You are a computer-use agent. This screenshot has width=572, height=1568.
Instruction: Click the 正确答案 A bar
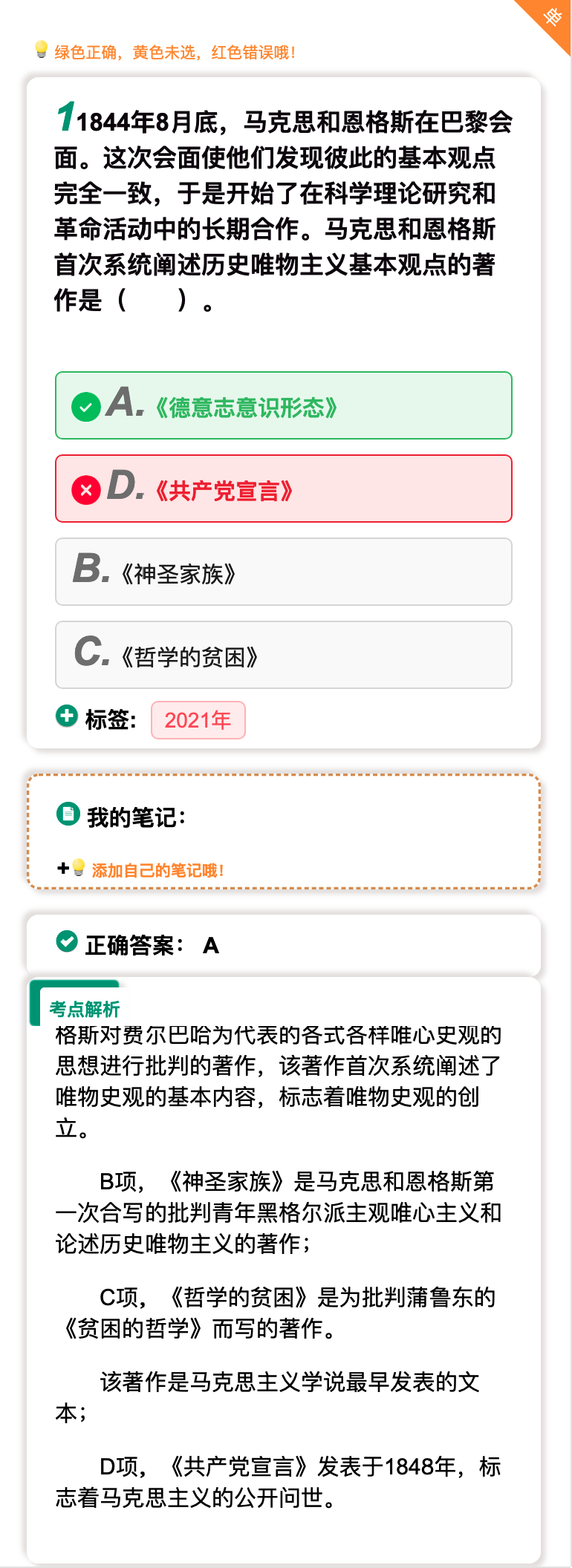[x=284, y=945]
